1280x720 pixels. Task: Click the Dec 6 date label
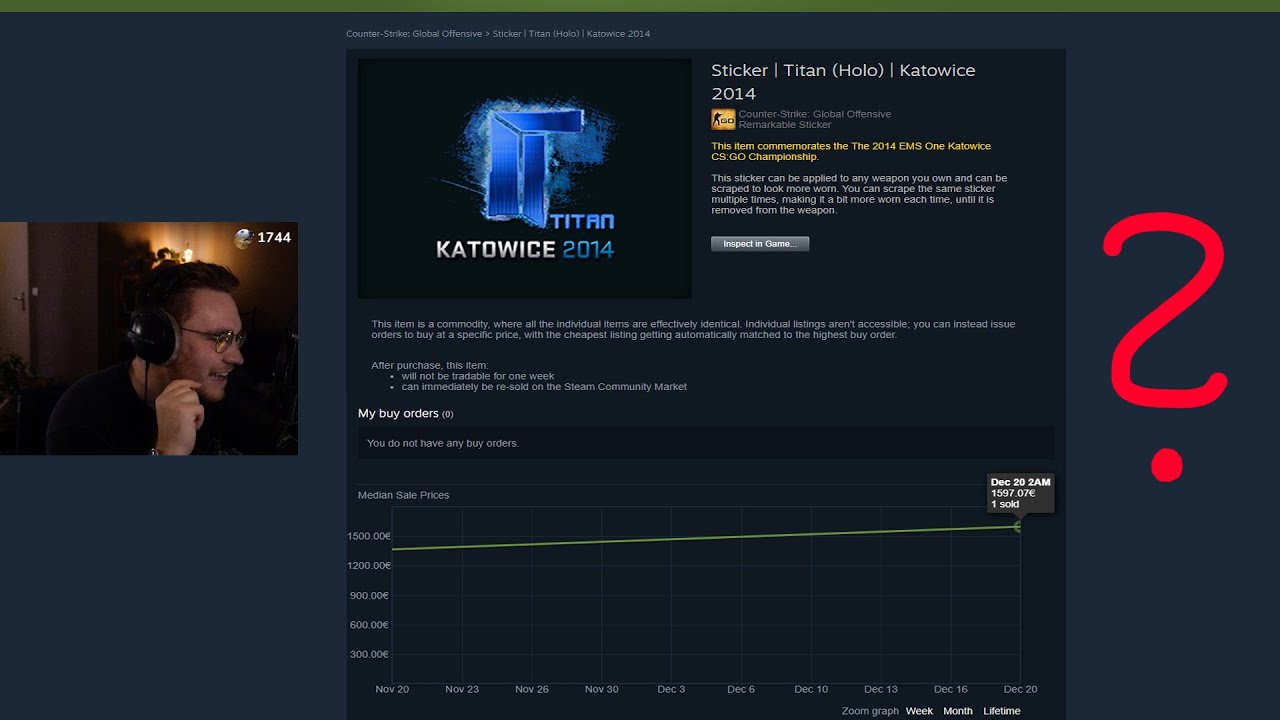pos(741,689)
